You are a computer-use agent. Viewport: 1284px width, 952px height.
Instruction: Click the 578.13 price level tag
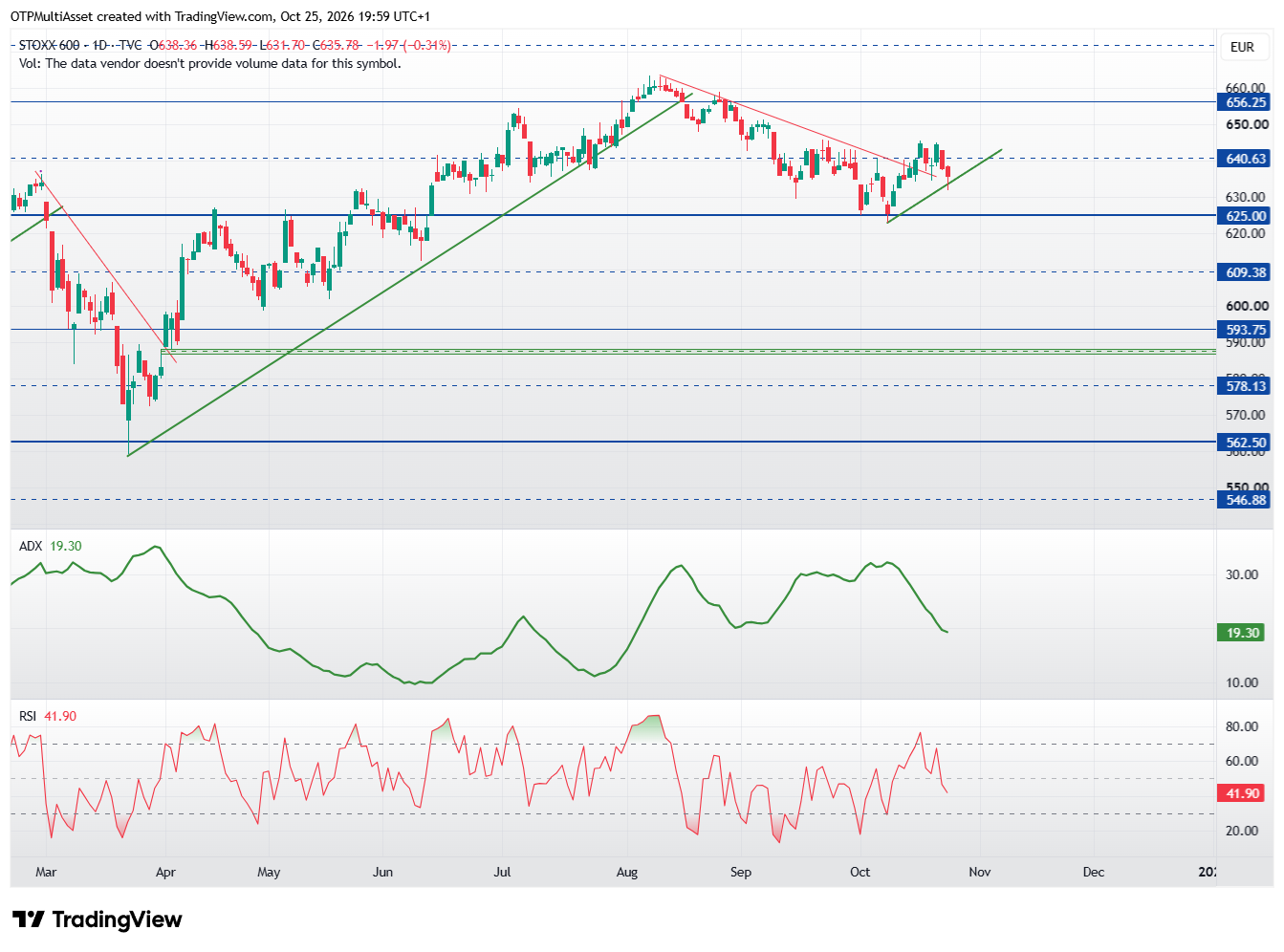tap(1245, 386)
